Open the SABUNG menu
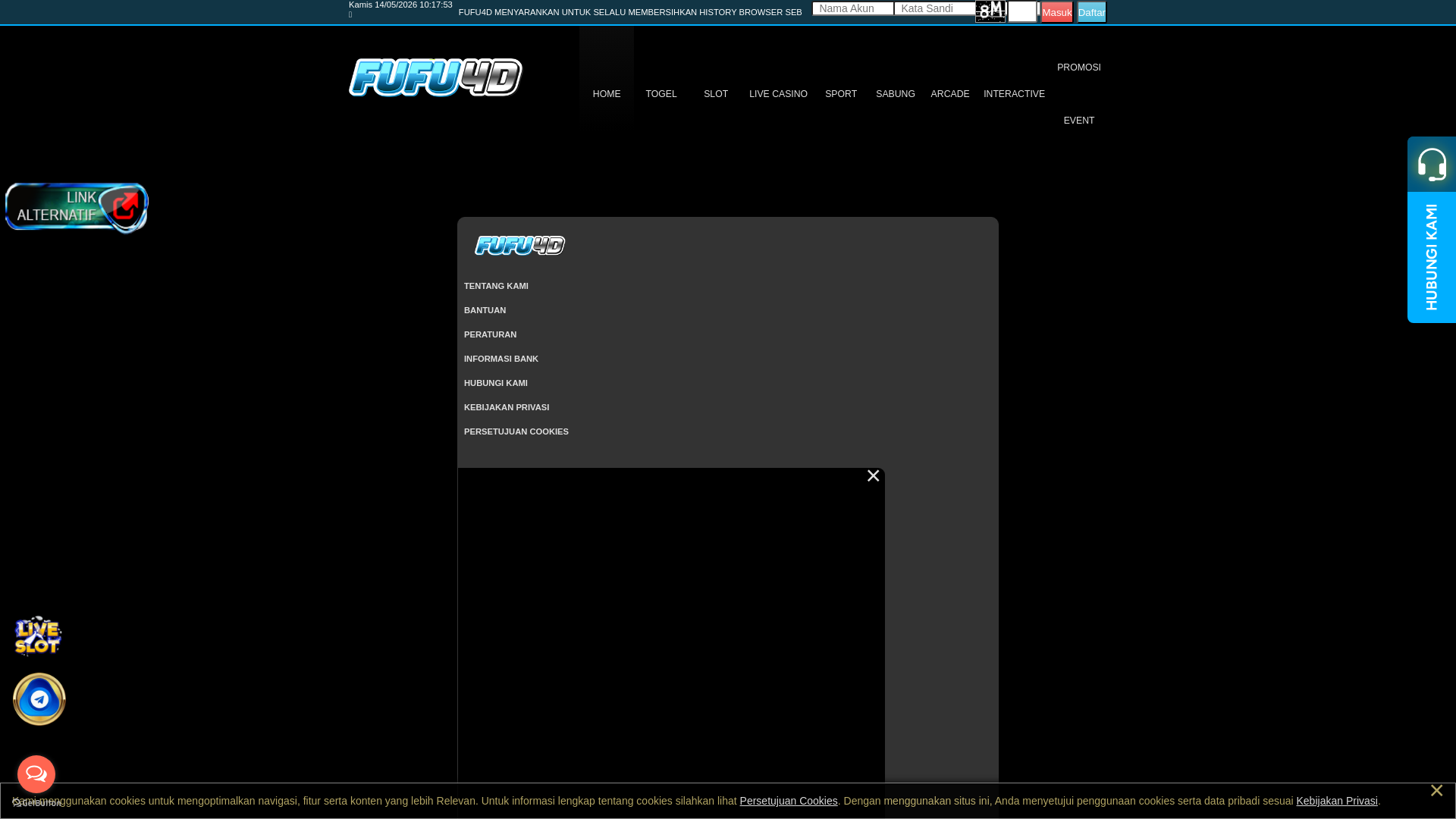This screenshot has width=1456, height=819. [x=896, y=94]
